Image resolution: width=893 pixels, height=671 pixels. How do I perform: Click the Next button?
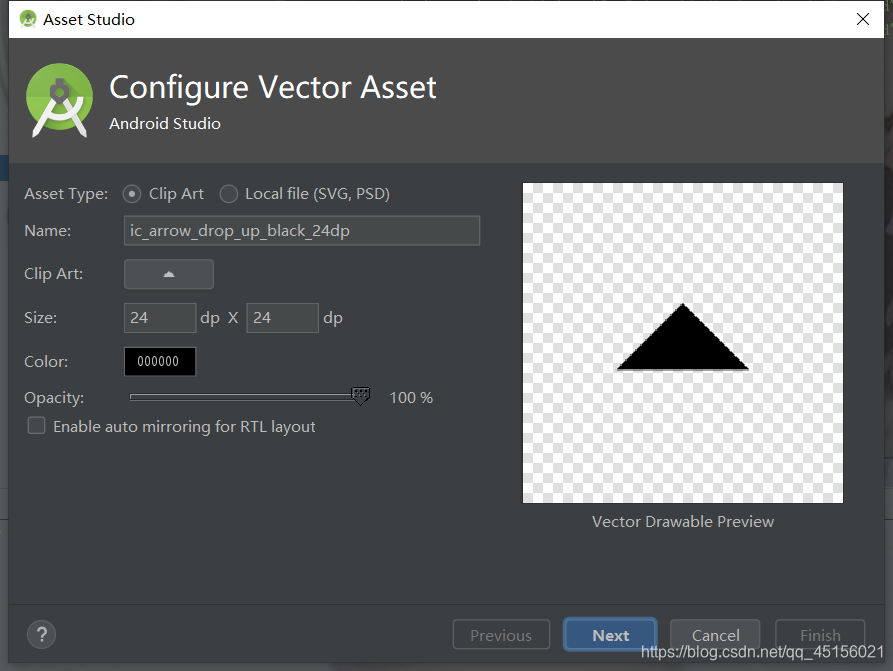tap(611, 635)
